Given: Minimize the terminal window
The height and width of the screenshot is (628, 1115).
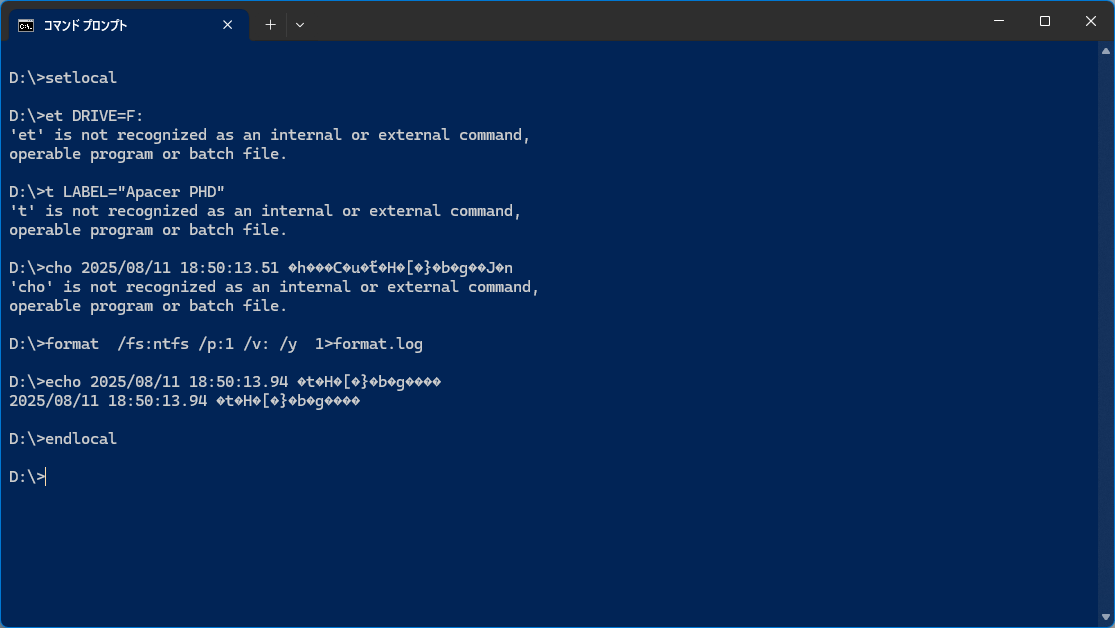Looking at the screenshot, I should click(999, 21).
